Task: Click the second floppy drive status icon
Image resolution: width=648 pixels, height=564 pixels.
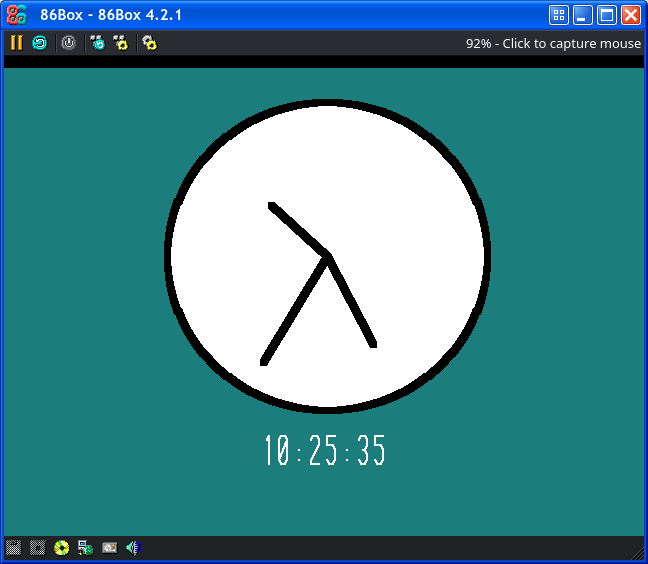Action: click(37, 548)
